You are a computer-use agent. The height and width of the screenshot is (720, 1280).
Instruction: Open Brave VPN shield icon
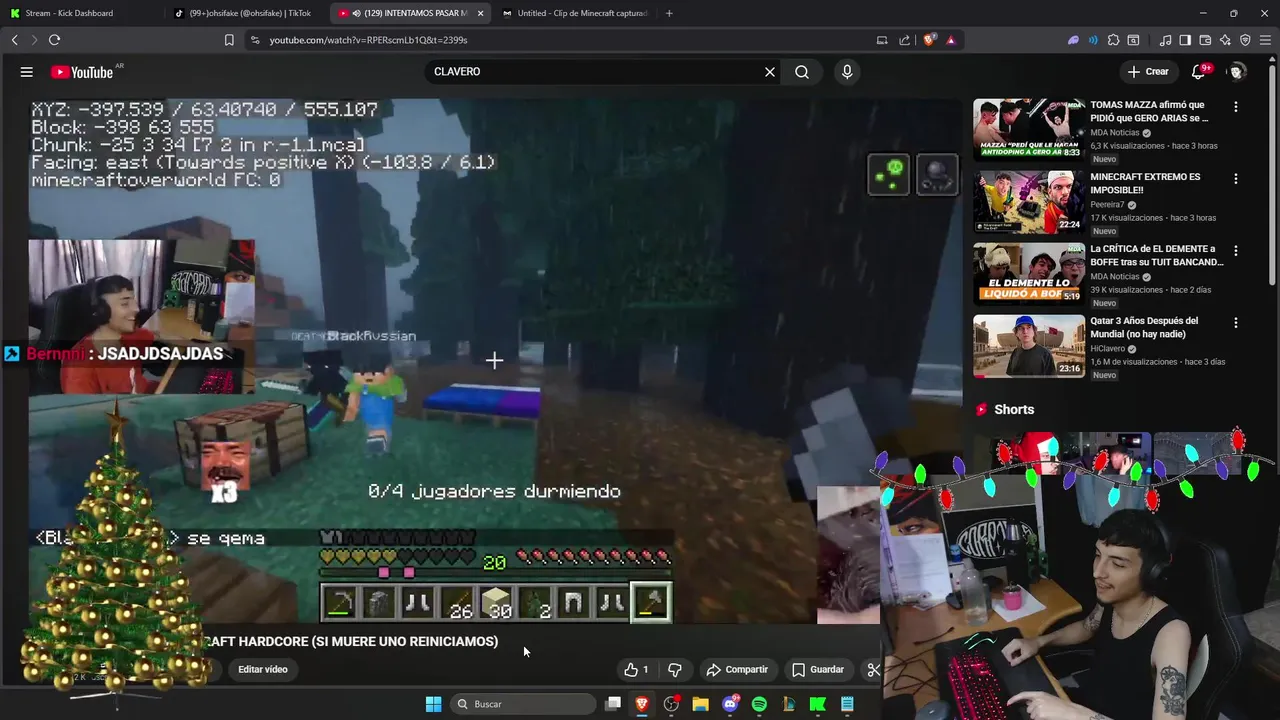(x=1245, y=40)
